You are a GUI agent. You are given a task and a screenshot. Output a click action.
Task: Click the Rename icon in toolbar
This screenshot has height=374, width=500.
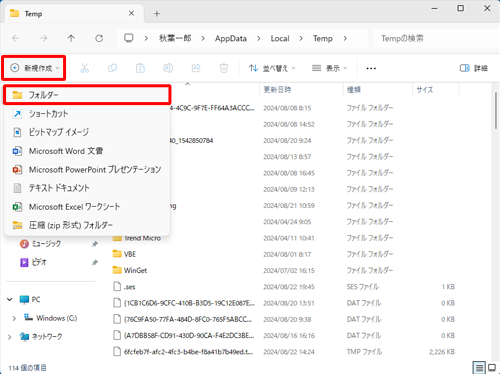coord(168,68)
